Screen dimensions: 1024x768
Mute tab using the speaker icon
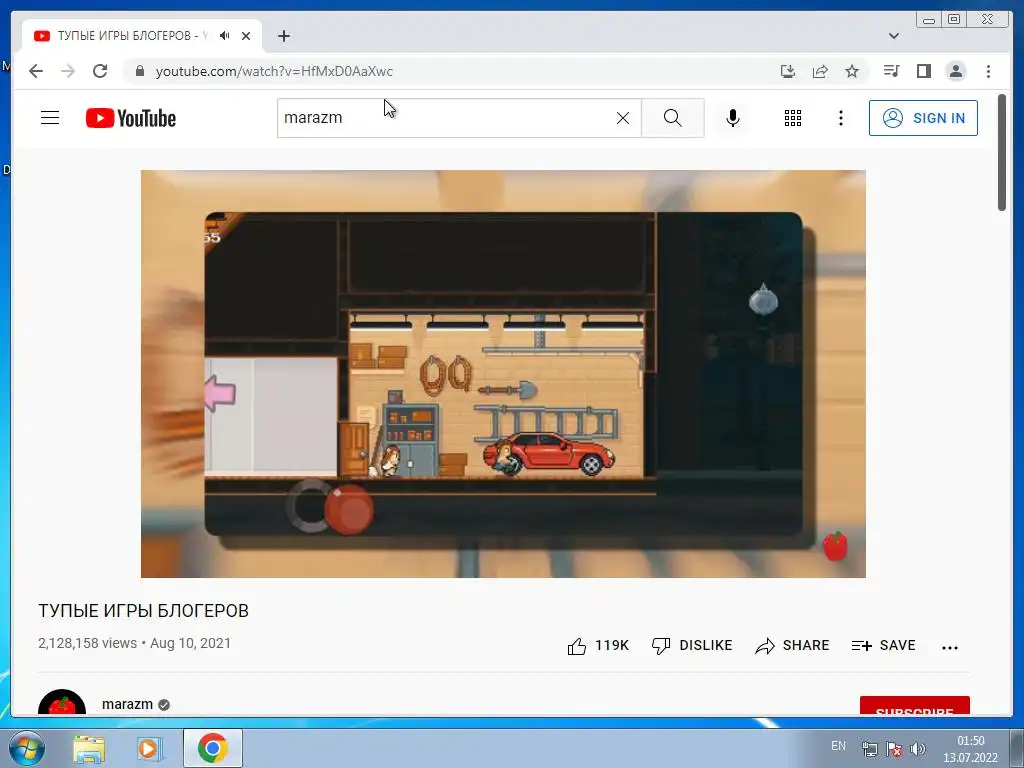pos(225,36)
